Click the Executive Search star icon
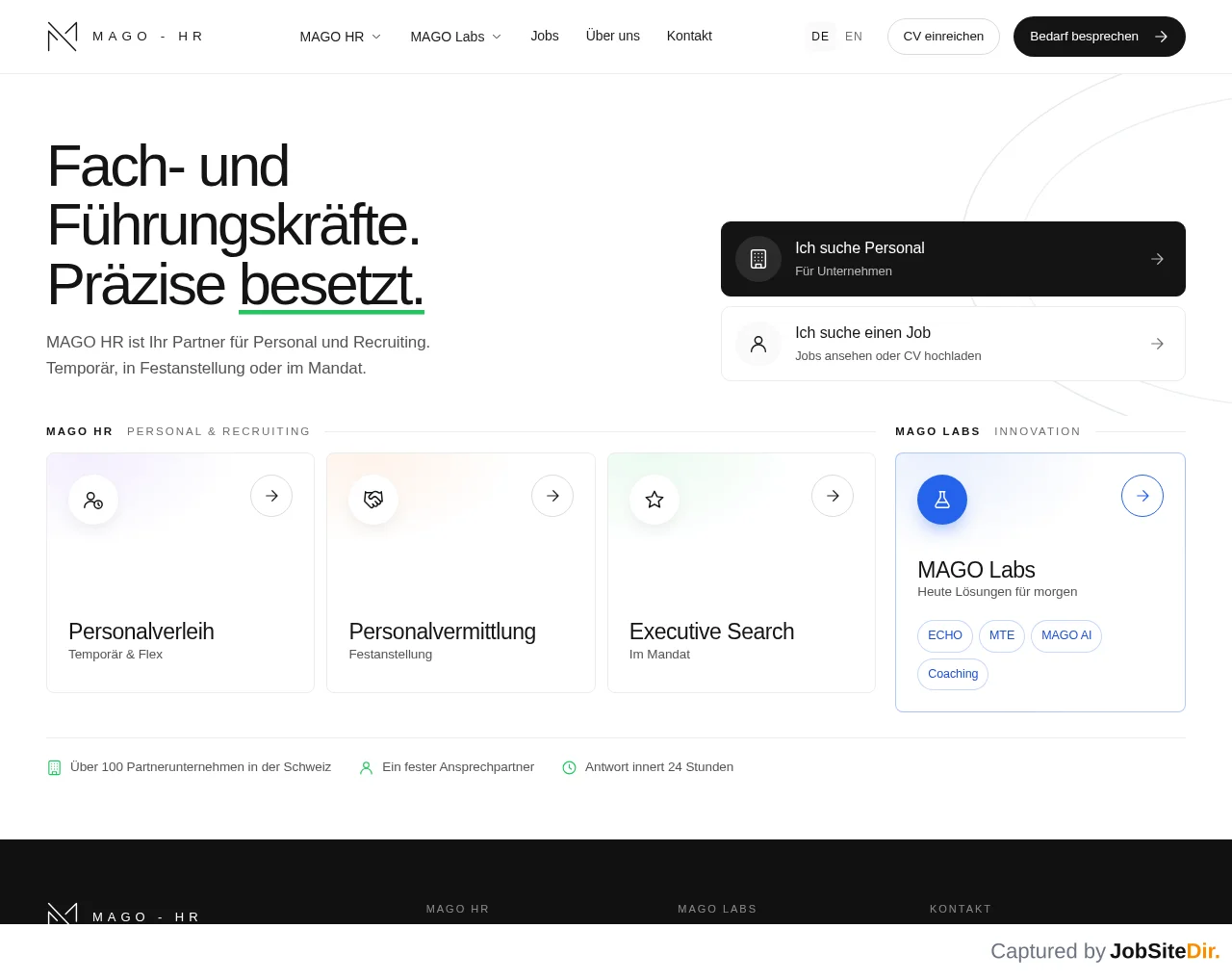1232x980 pixels. tap(654, 500)
